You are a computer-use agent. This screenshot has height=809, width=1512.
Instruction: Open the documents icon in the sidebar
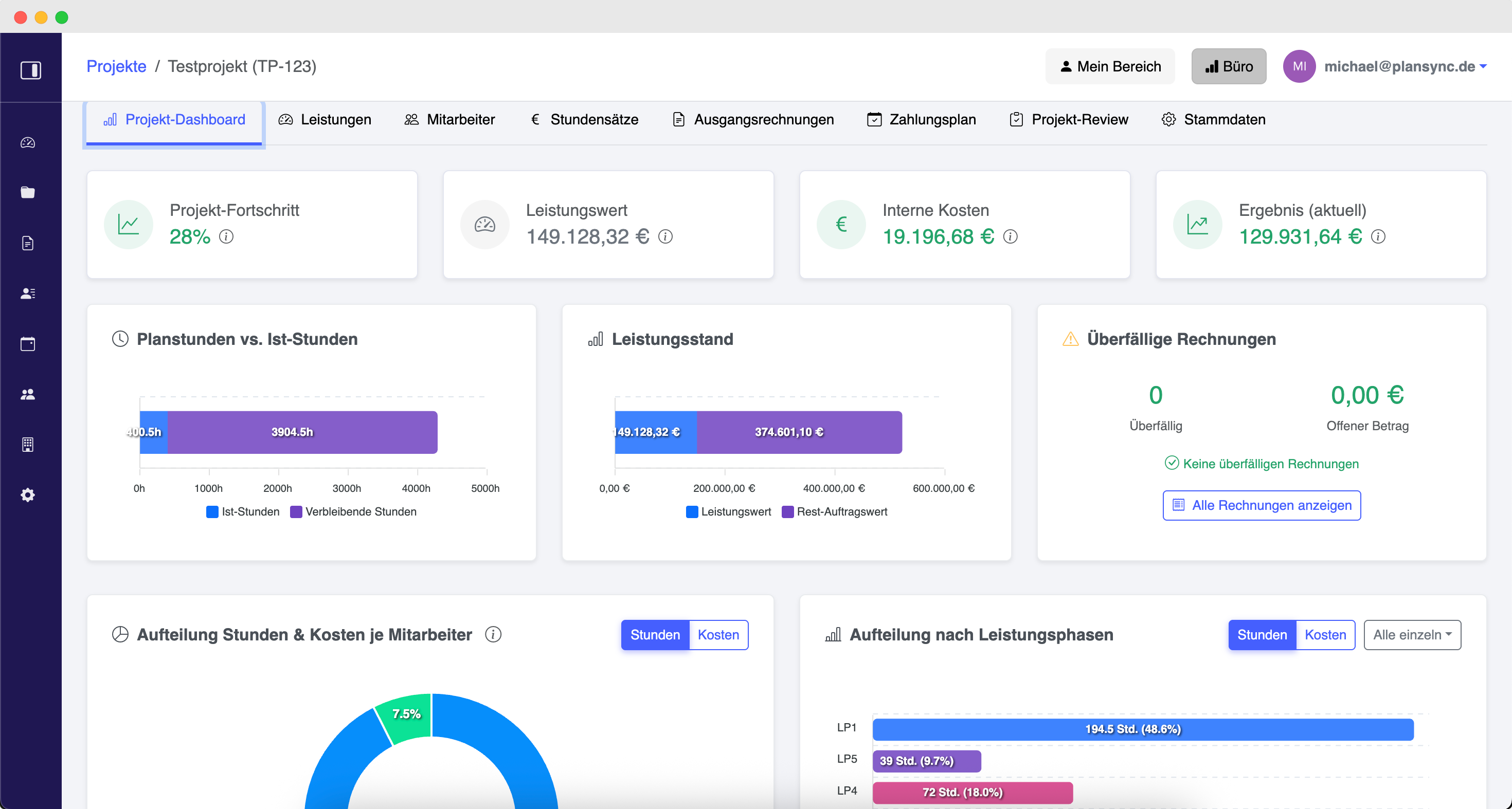(x=28, y=243)
